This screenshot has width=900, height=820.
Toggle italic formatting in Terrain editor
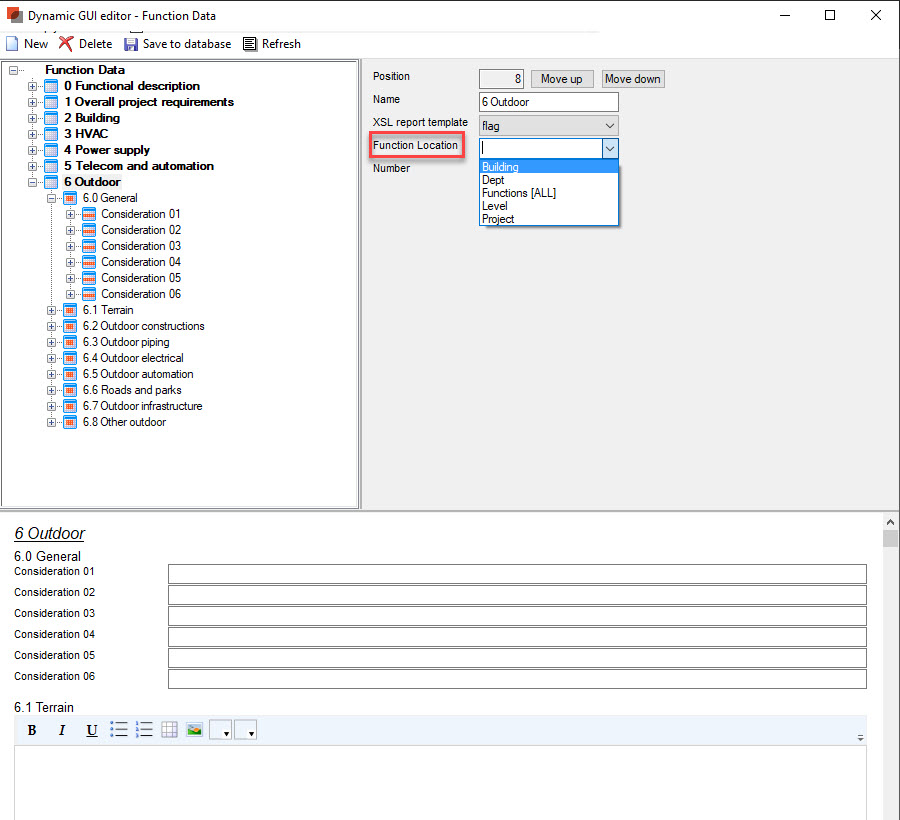click(x=61, y=730)
